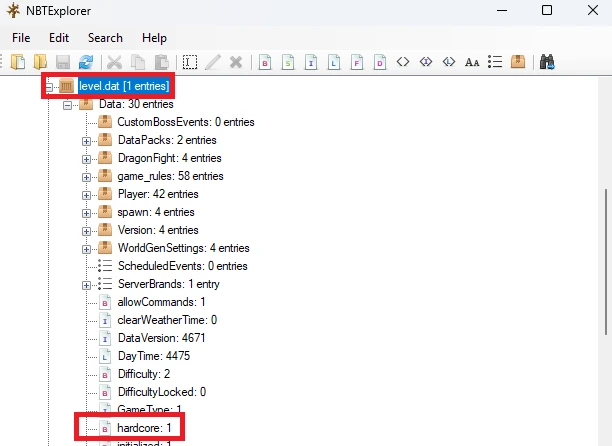Click the long icon beside DayTime
612x446 pixels.
point(105,356)
